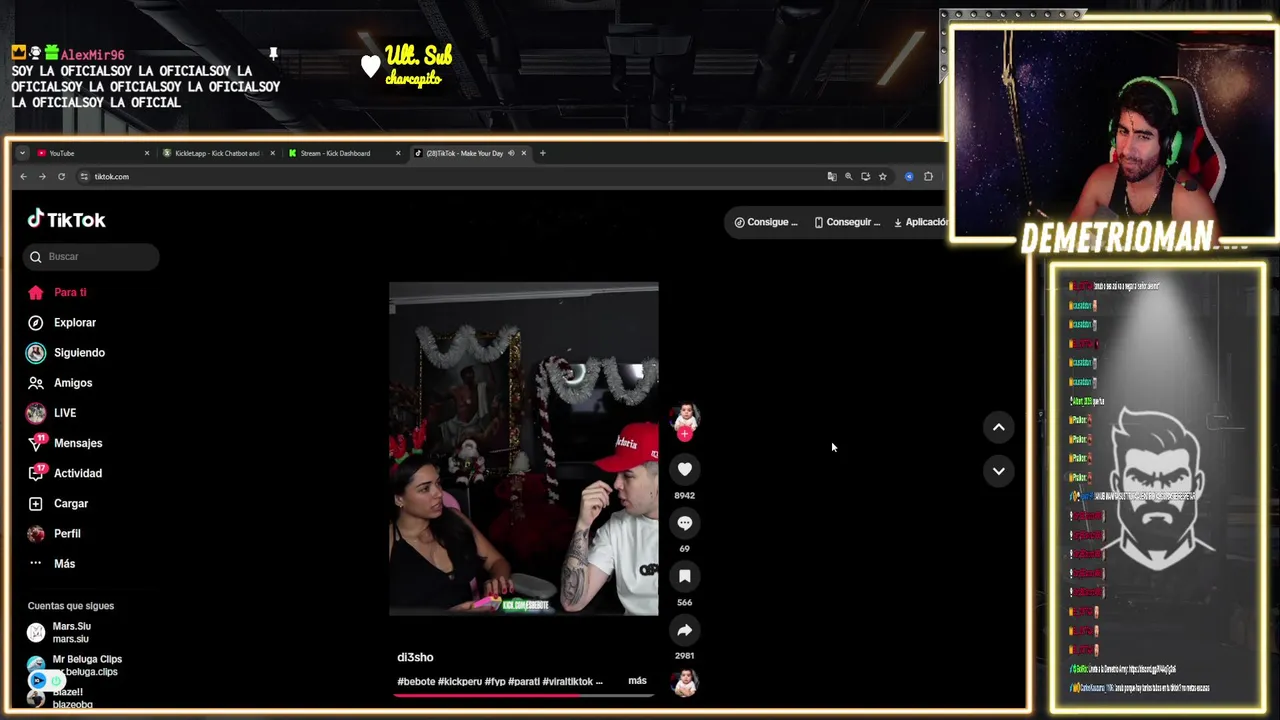This screenshot has width=1280, height=720.
Task: Focus the Buscar search field
Action: 91,256
